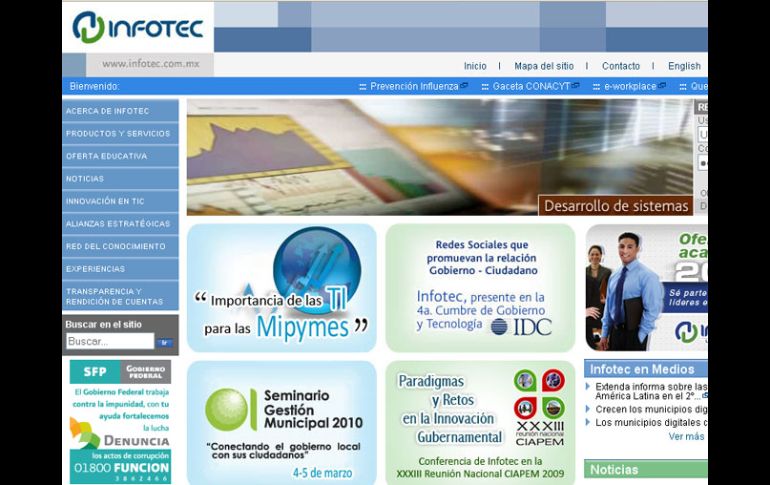This screenshot has height=485, width=770.
Task: Switch site language to English
Action: (684, 66)
